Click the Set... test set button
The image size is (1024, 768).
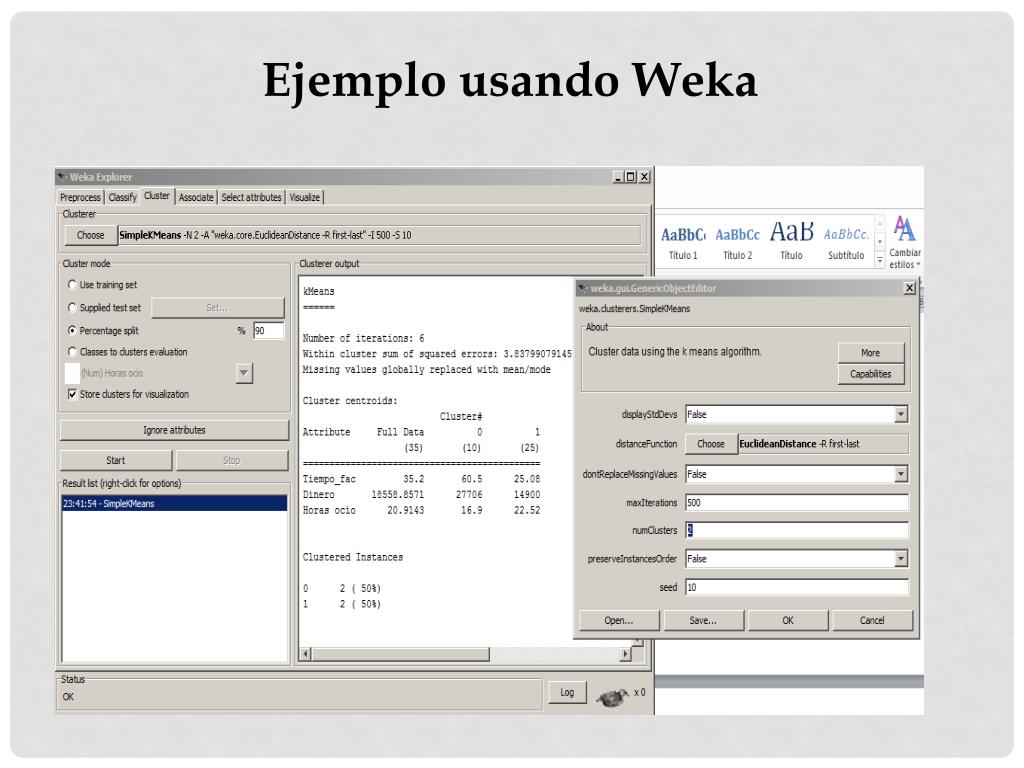point(217,308)
